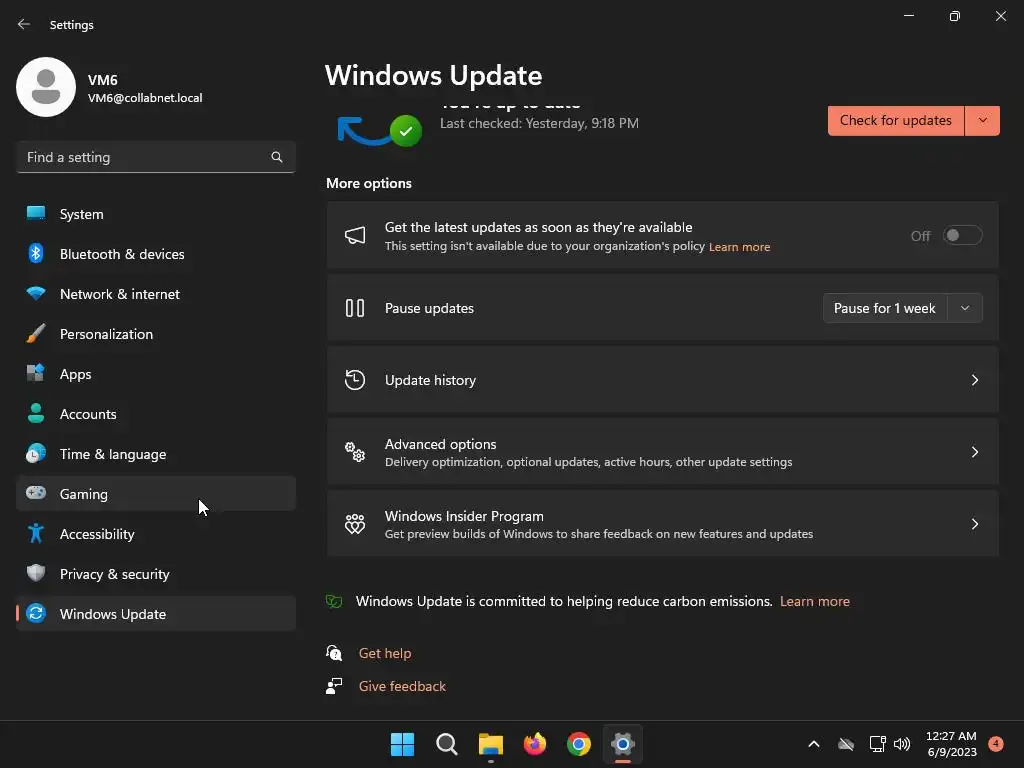The width and height of the screenshot is (1024, 768).
Task: Click the back arrow next to Settings
Action: tap(24, 24)
